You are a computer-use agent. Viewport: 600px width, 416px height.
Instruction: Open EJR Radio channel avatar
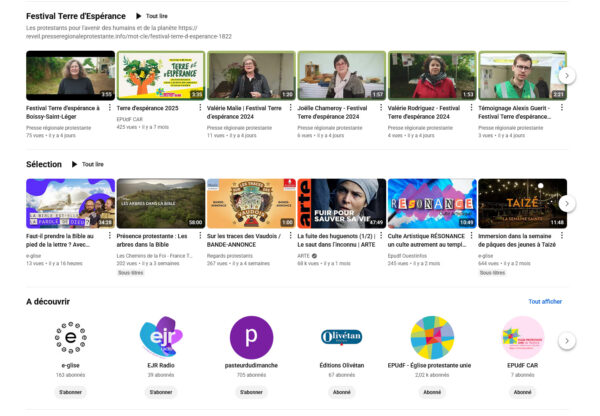pyautogui.click(x=161, y=338)
